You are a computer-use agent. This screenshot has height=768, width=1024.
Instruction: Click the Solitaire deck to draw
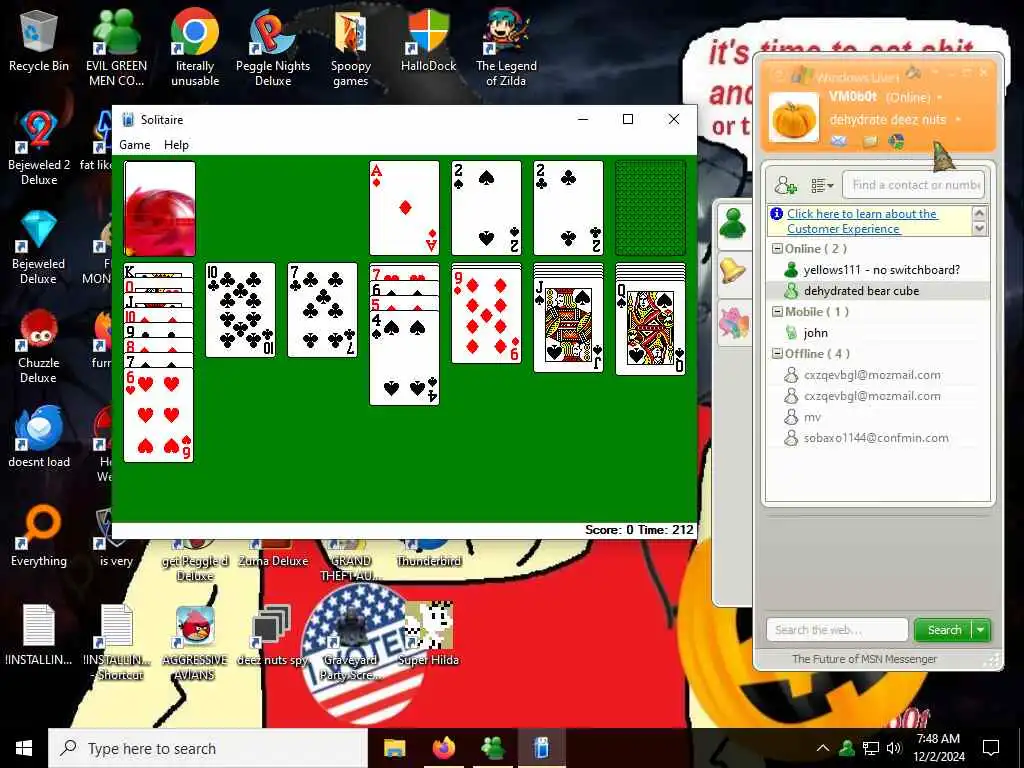pyautogui.click(x=159, y=208)
